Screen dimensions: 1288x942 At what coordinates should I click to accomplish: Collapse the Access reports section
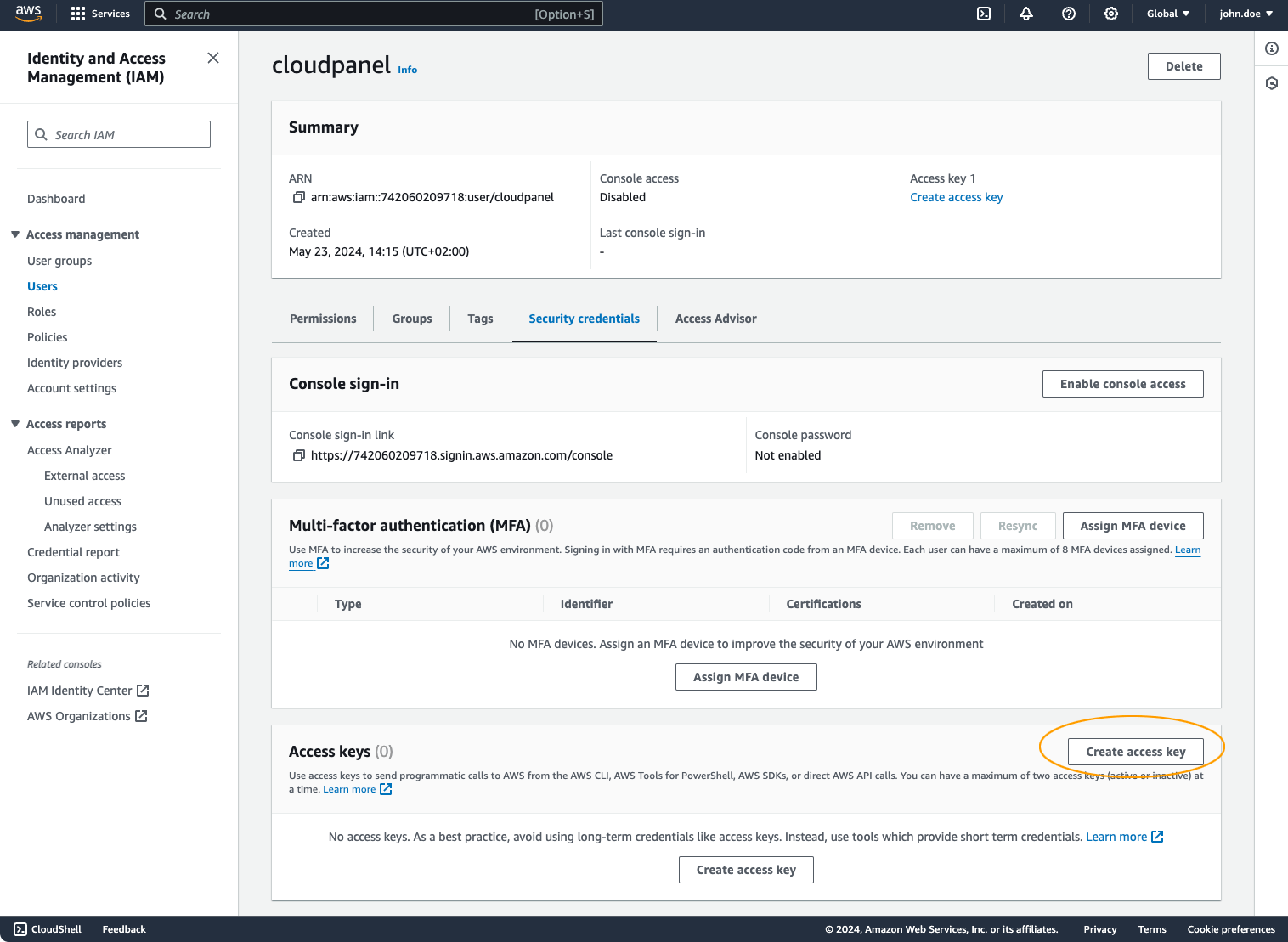[14, 423]
